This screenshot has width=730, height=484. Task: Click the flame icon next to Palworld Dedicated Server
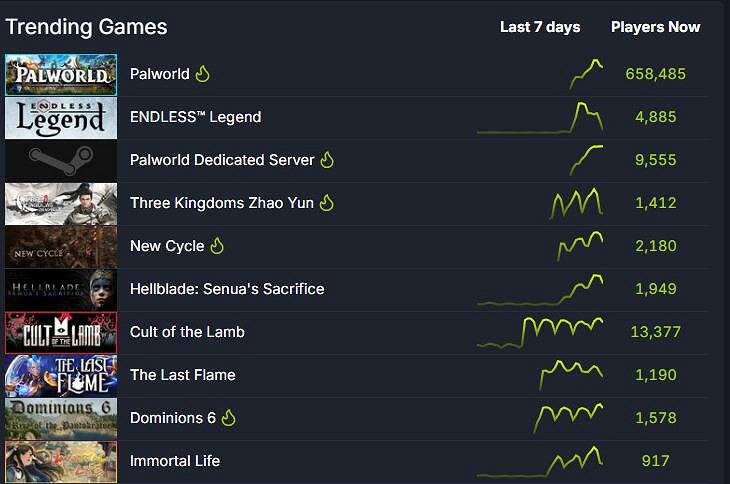pos(327,160)
